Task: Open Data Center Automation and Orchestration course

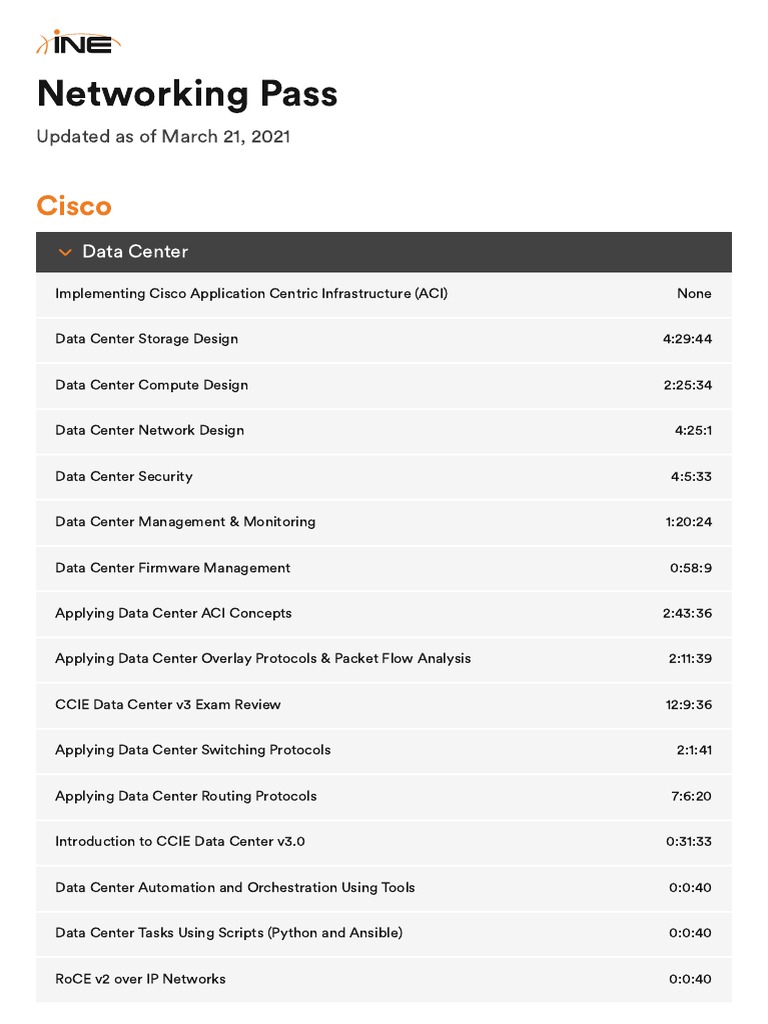Action: (235, 887)
